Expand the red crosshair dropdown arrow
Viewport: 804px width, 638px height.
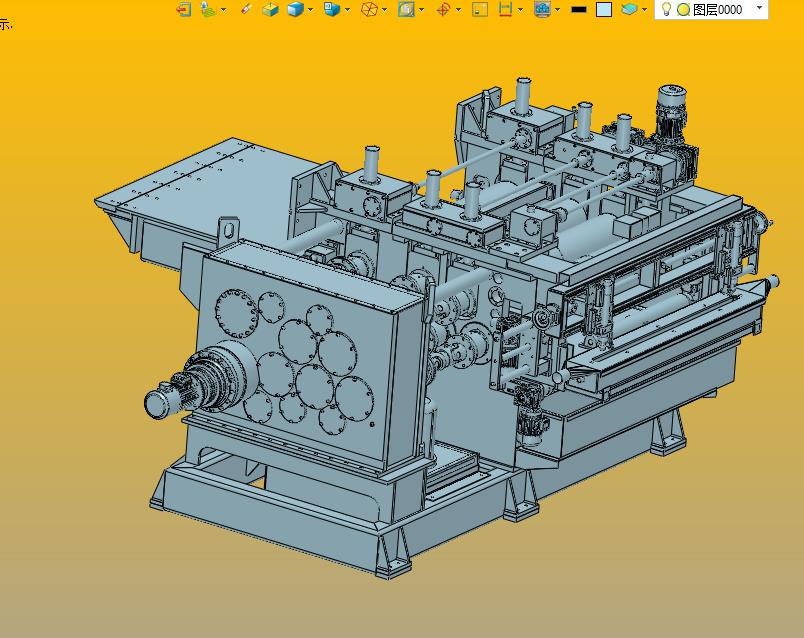pos(458,10)
